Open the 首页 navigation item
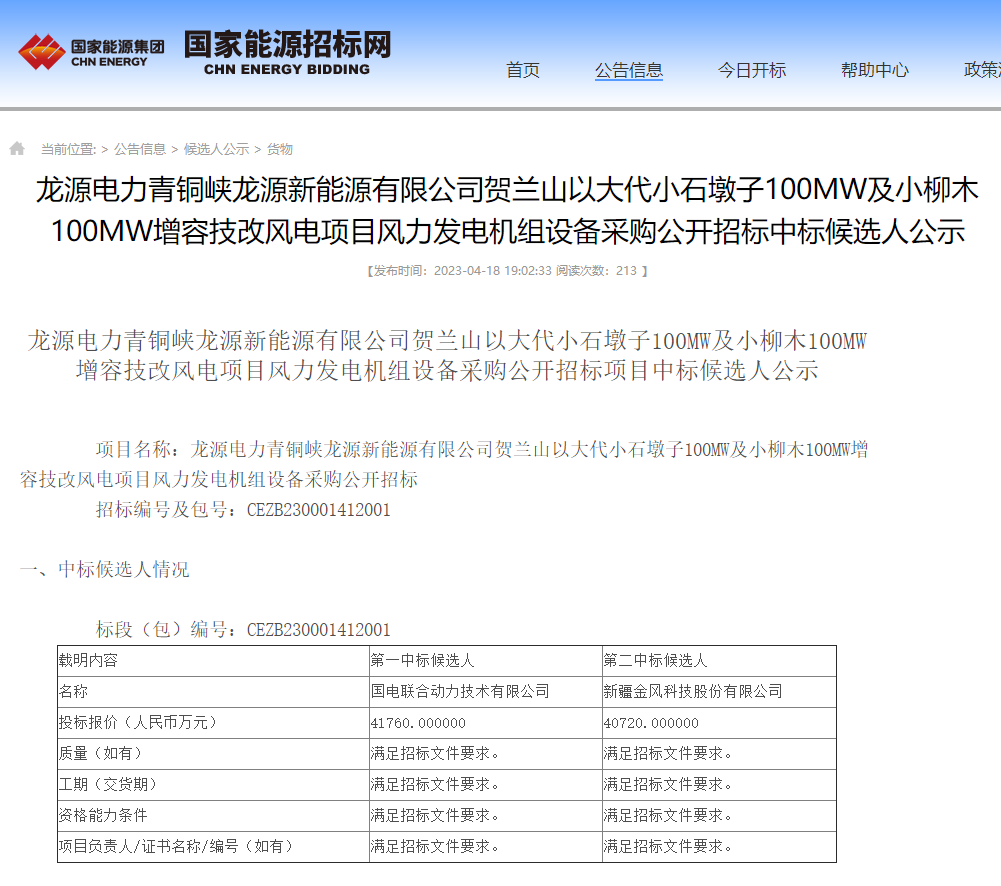The height and width of the screenshot is (886, 1001). (x=523, y=70)
